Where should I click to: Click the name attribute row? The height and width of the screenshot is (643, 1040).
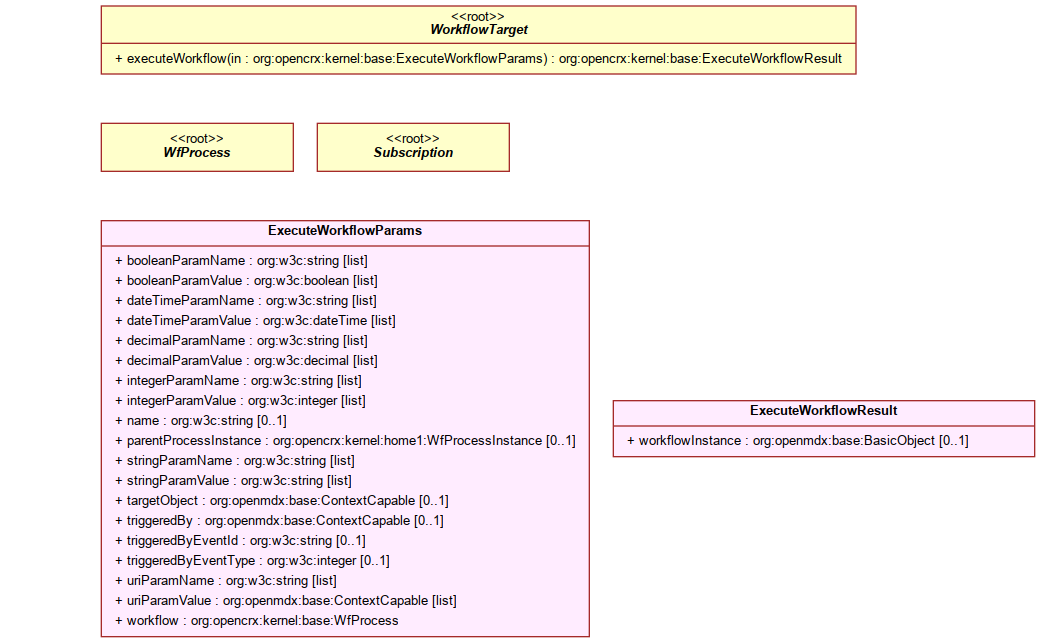(201, 421)
